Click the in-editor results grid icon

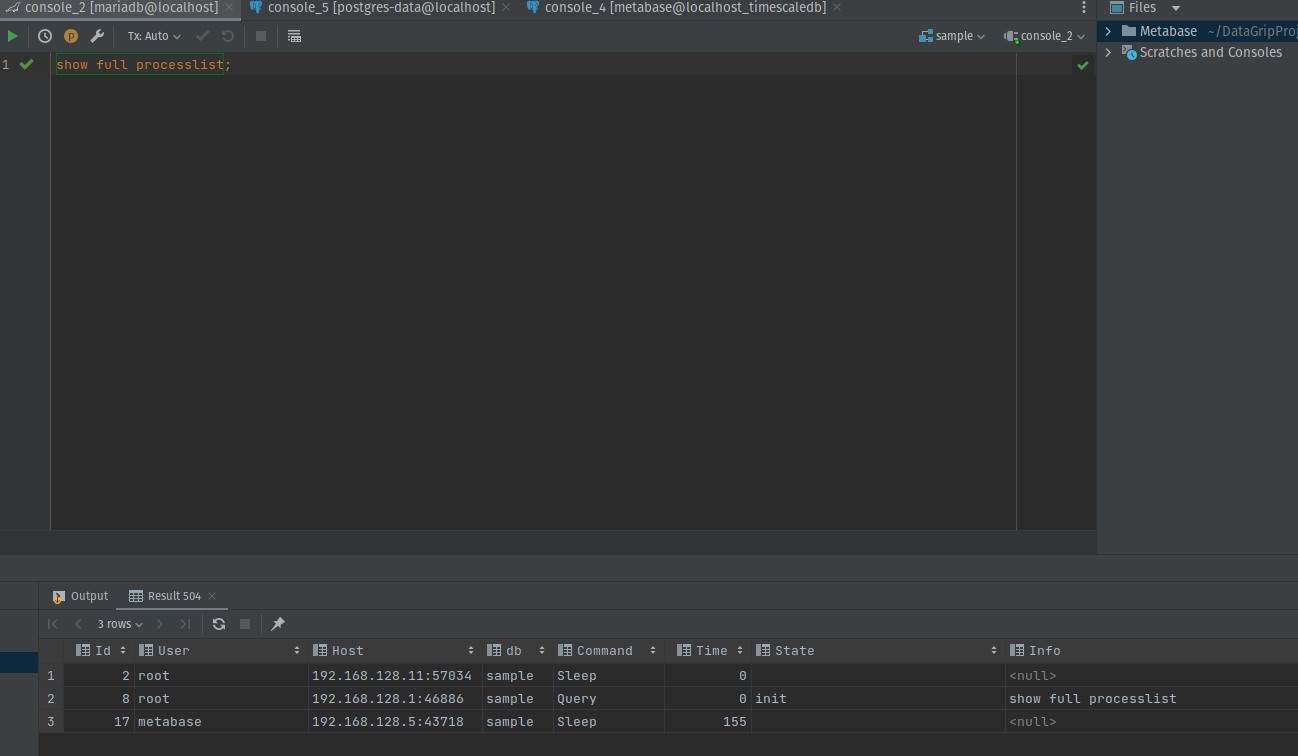pos(293,36)
